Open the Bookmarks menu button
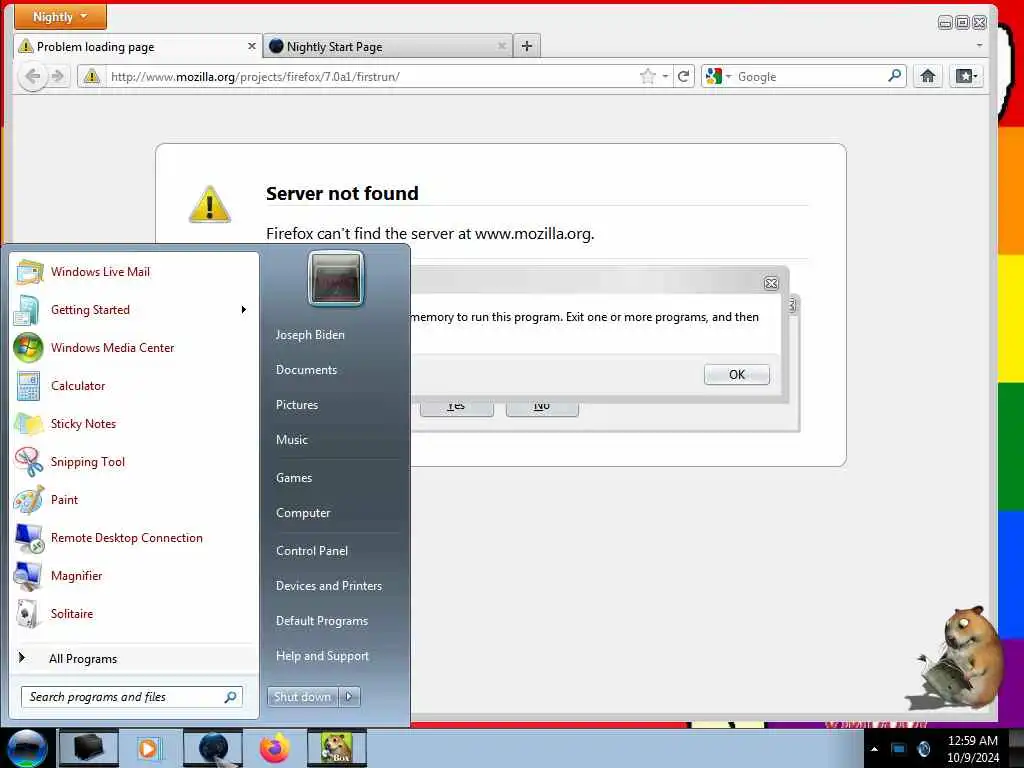The image size is (1024, 768). [967, 76]
